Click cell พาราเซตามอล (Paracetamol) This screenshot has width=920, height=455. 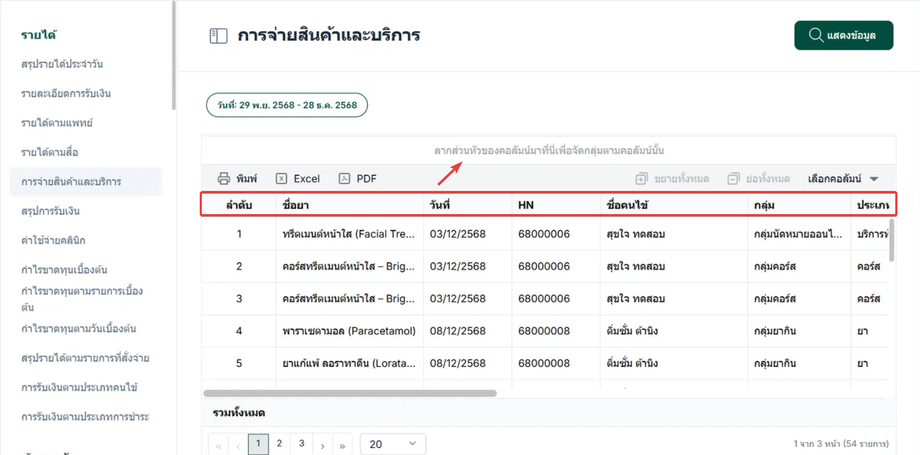pos(350,331)
